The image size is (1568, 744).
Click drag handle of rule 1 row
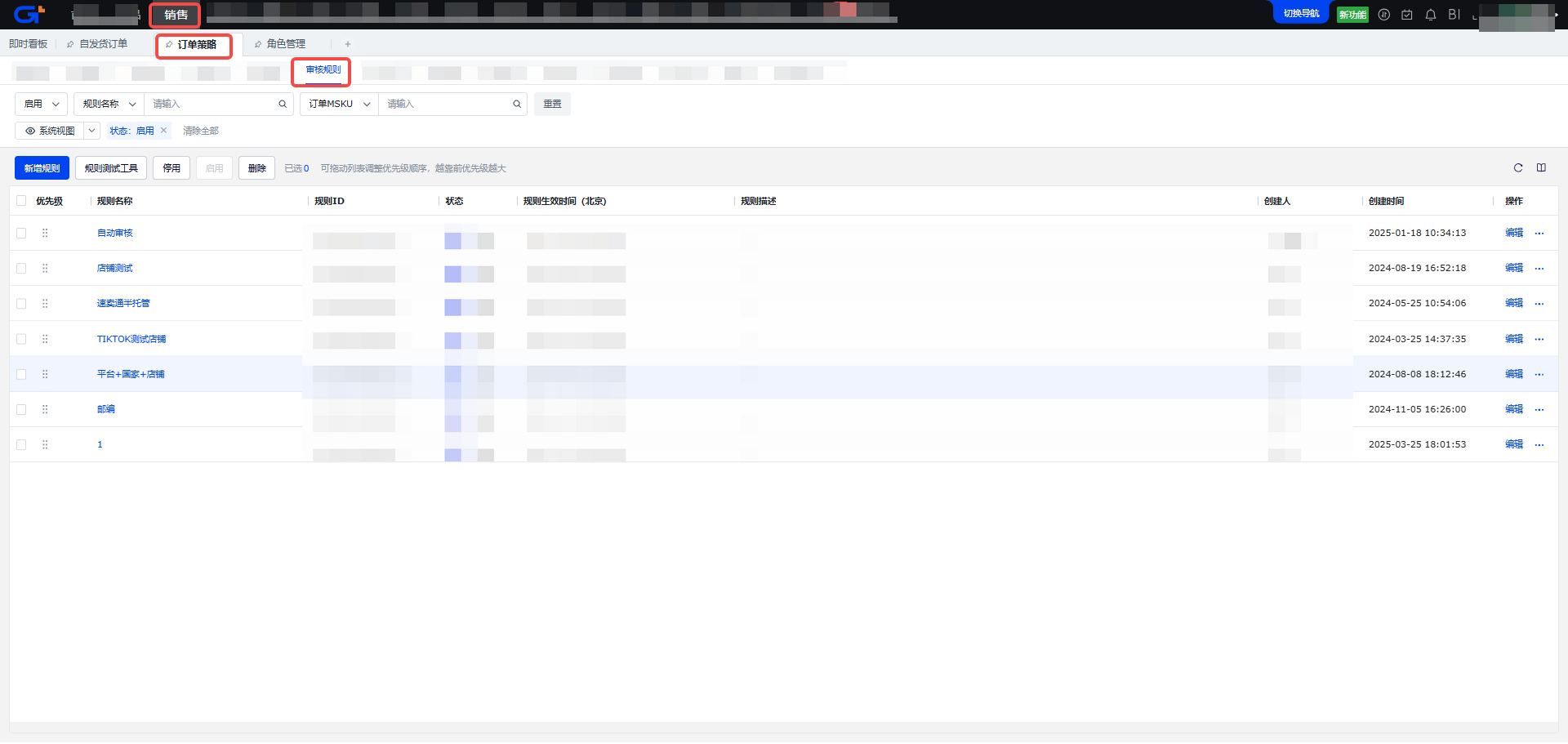tap(45, 444)
